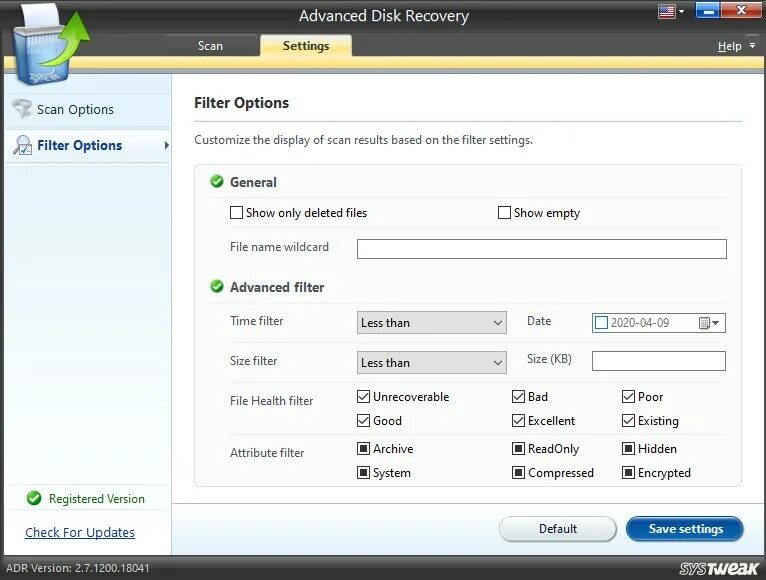
Task: Click the arrow beside Filter Options
Action: (x=167, y=145)
